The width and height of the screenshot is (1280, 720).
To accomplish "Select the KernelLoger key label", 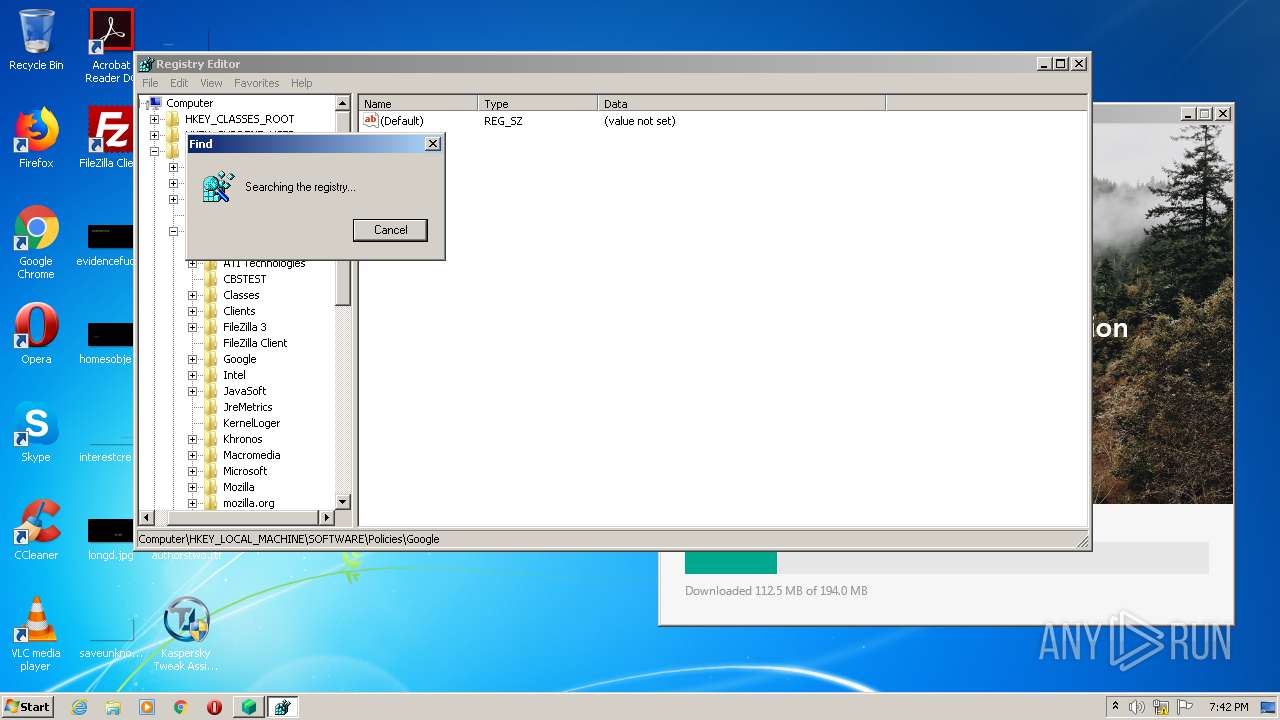I will (x=251, y=423).
